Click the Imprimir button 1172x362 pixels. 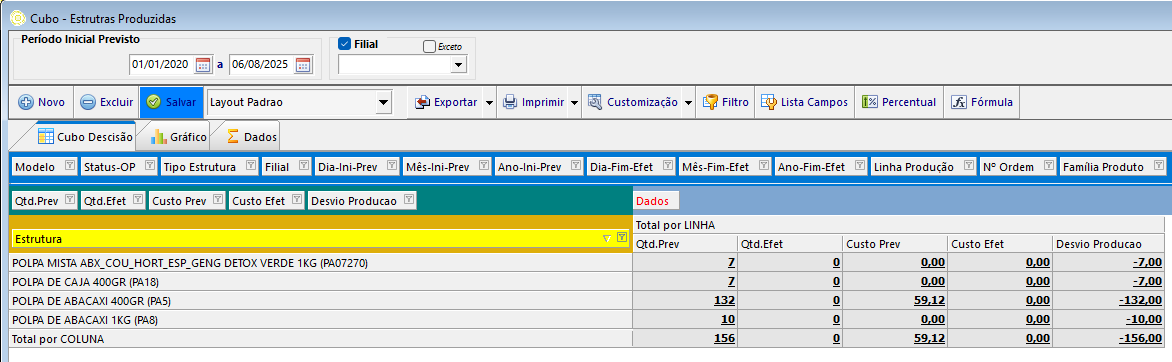click(x=533, y=102)
